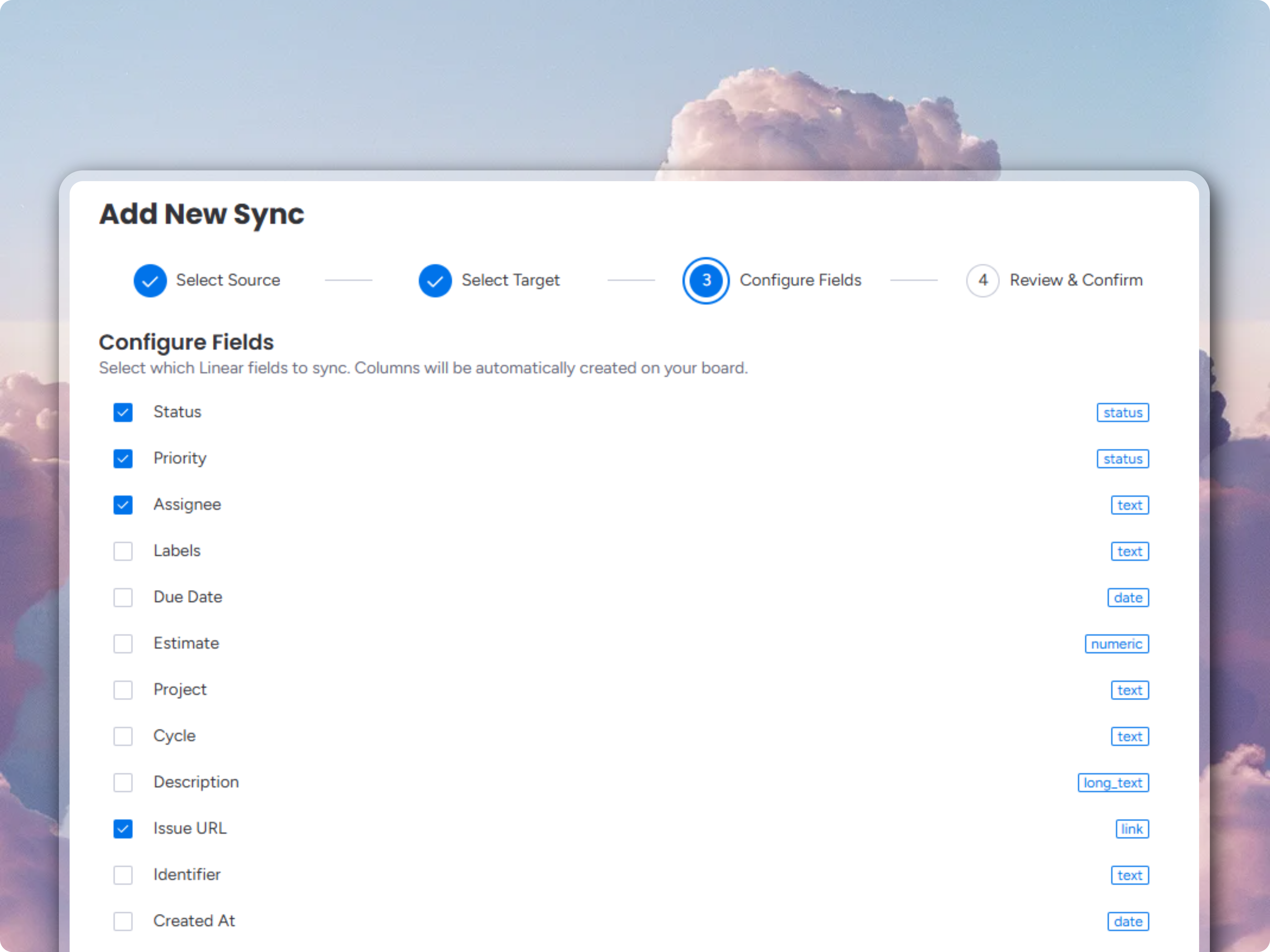
Task: Uncheck the Assignee checkbox
Action: point(123,505)
